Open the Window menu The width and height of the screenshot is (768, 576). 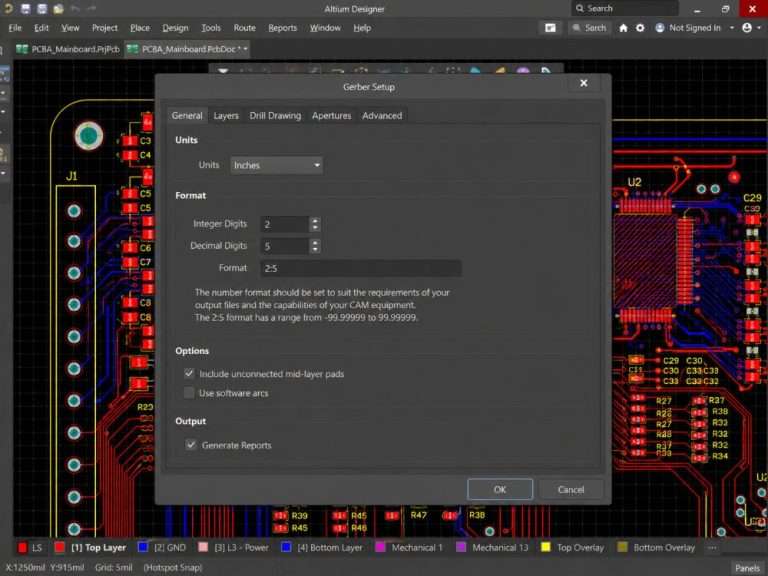click(325, 28)
